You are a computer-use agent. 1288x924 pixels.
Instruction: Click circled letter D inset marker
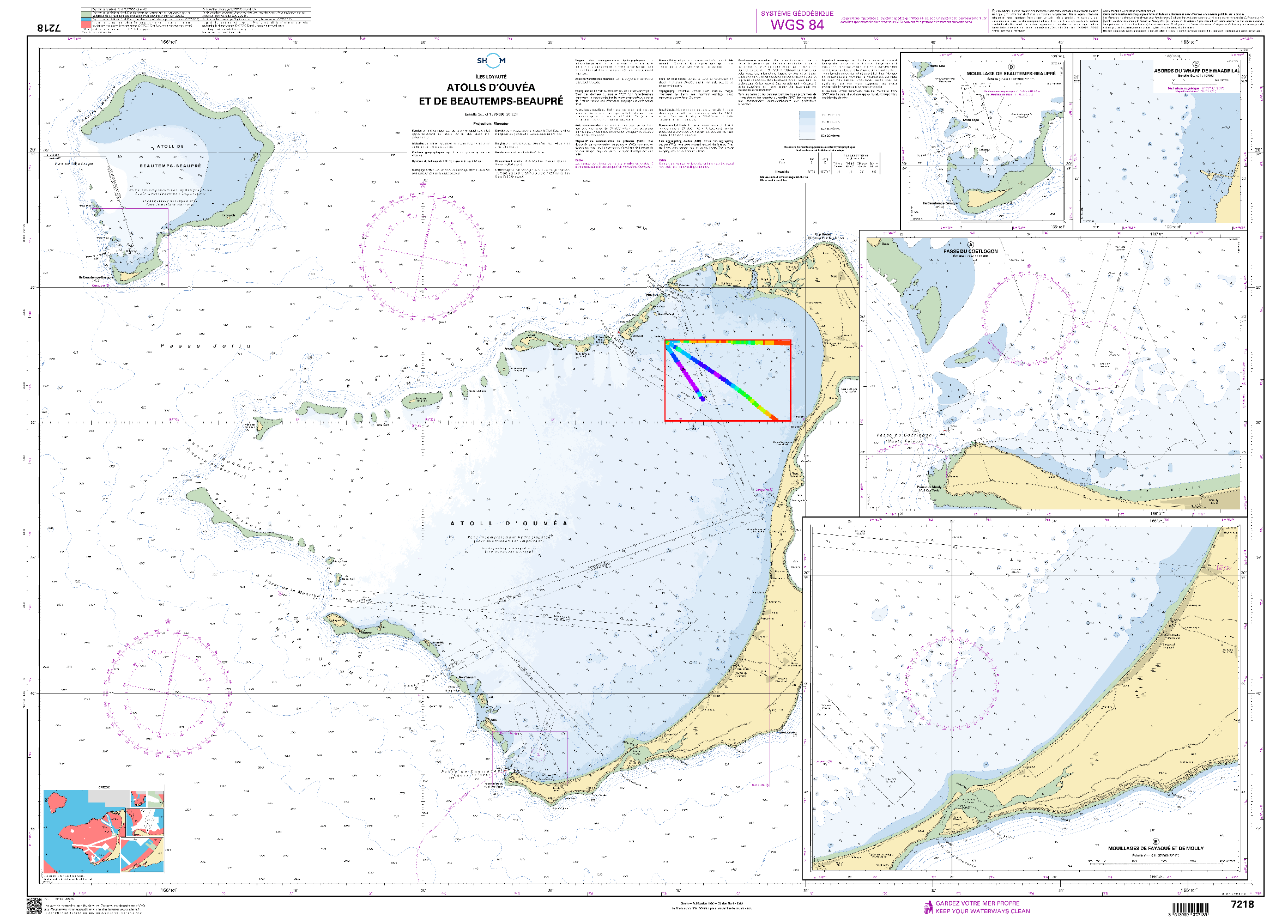(x=1011, y=67)
